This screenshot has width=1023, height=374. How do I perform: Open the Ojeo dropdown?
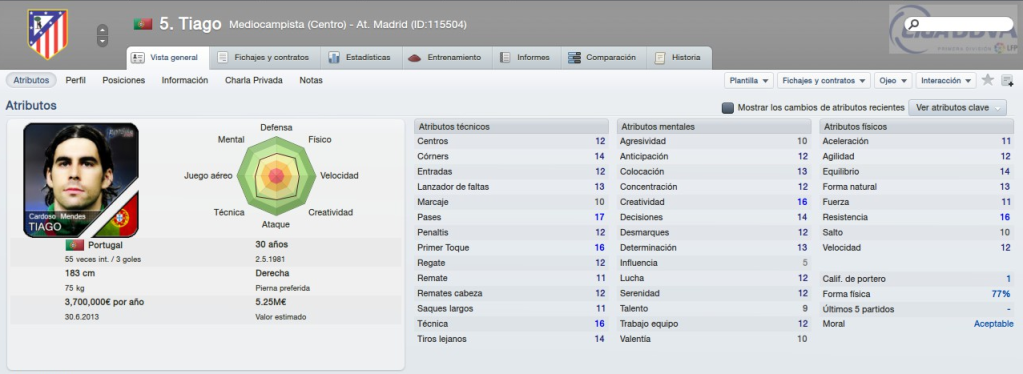click(893, 80)
